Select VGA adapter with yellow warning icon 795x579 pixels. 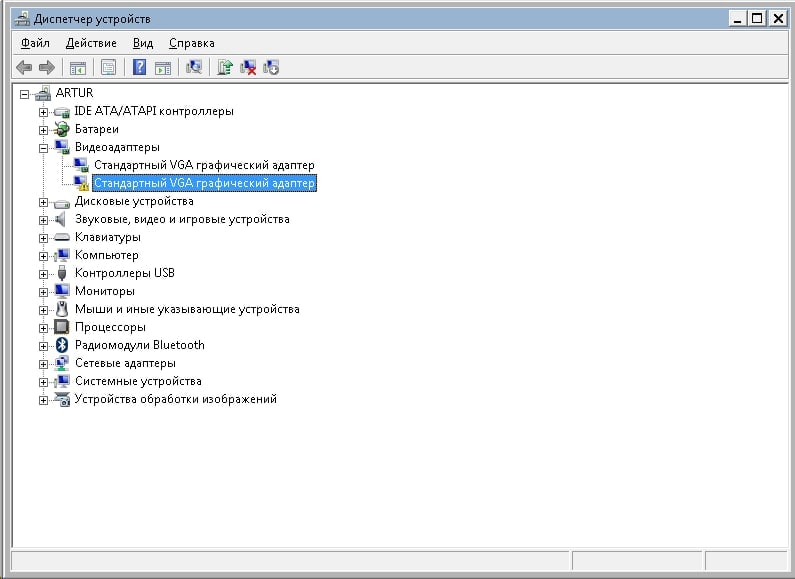pos(204,183)
